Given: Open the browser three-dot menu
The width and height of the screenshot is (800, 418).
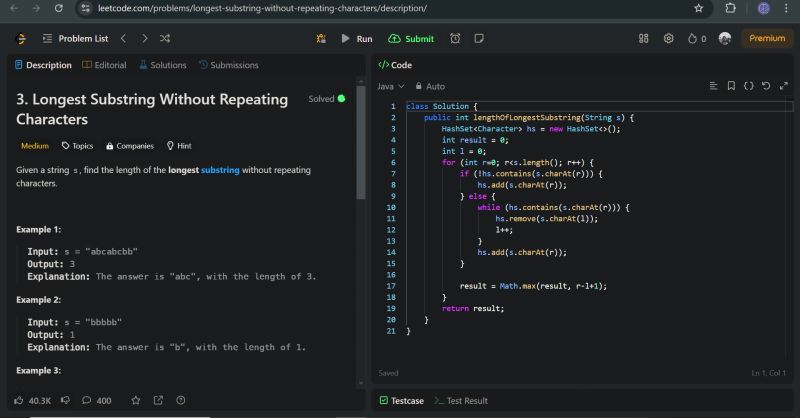Looking at the screenshot, I should (x=786, y=8).
